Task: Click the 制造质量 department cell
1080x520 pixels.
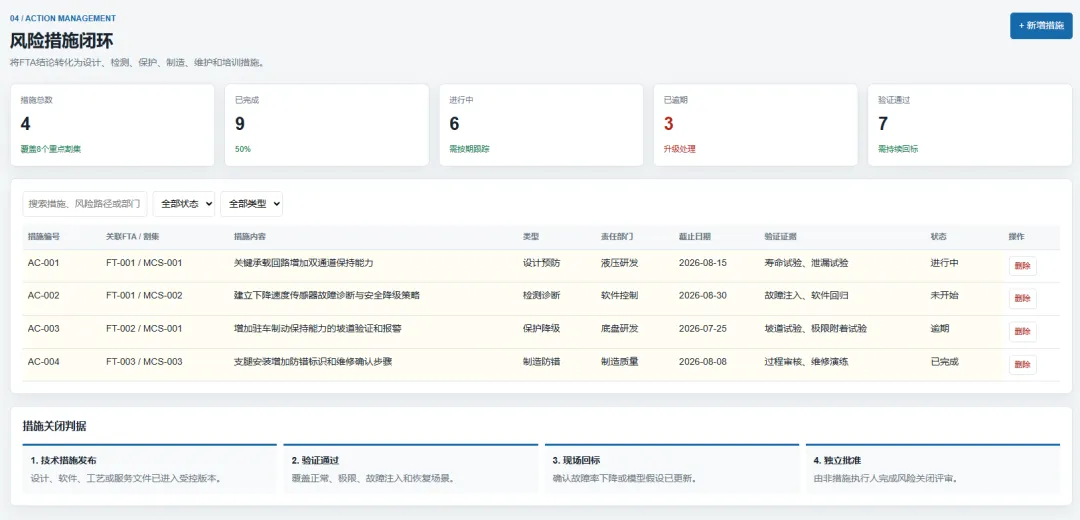Action: (619, 362)
